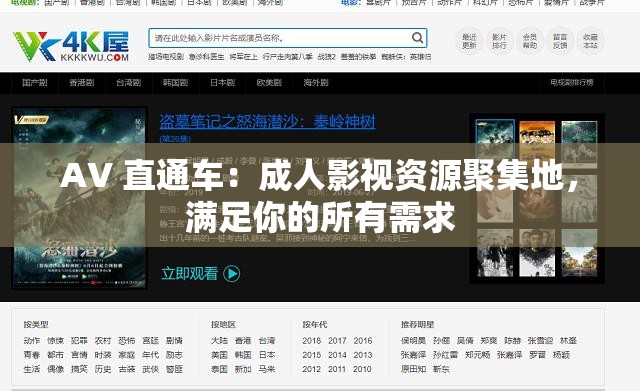Image resolution: width=640 pixels, height=391 pixels.
Task: Filter by genre 历史
Action: pos(103,369)
